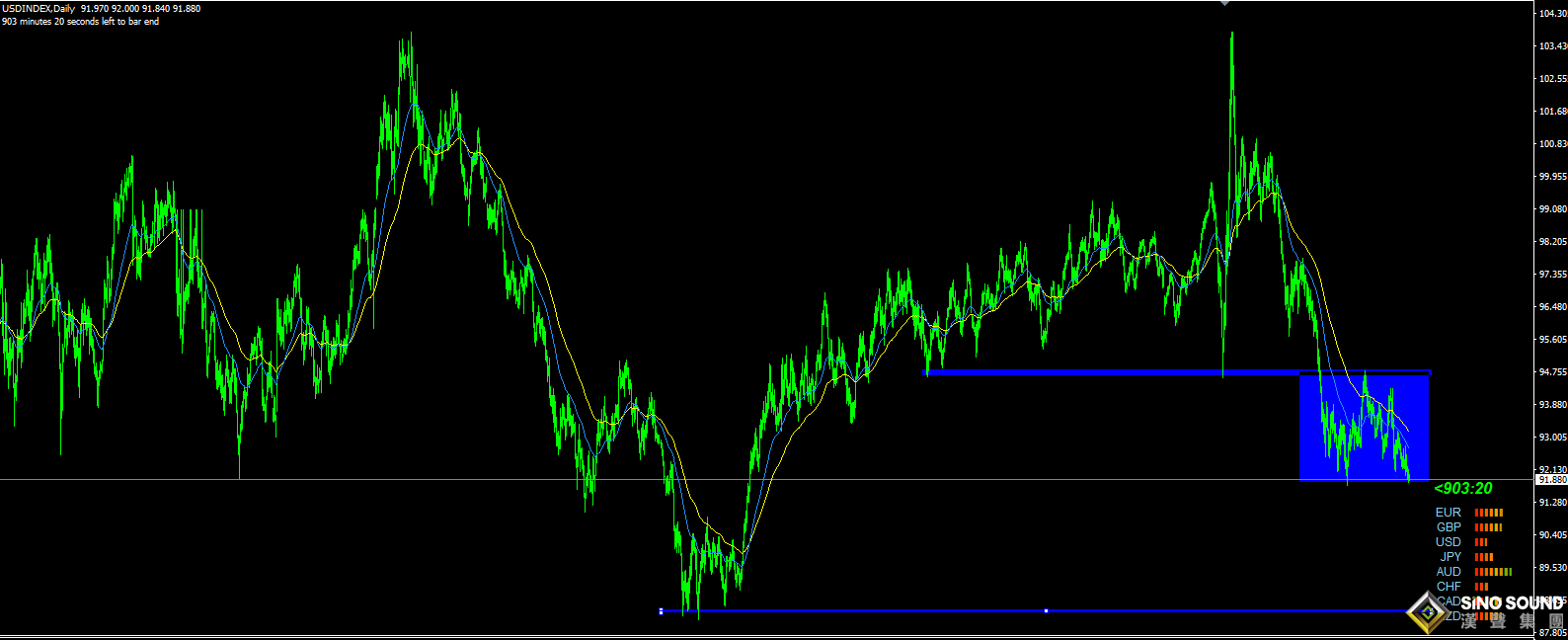Click the 94.755 price axis label
The height and width of the screenshot is (640, 1568).
point(1552,372)
